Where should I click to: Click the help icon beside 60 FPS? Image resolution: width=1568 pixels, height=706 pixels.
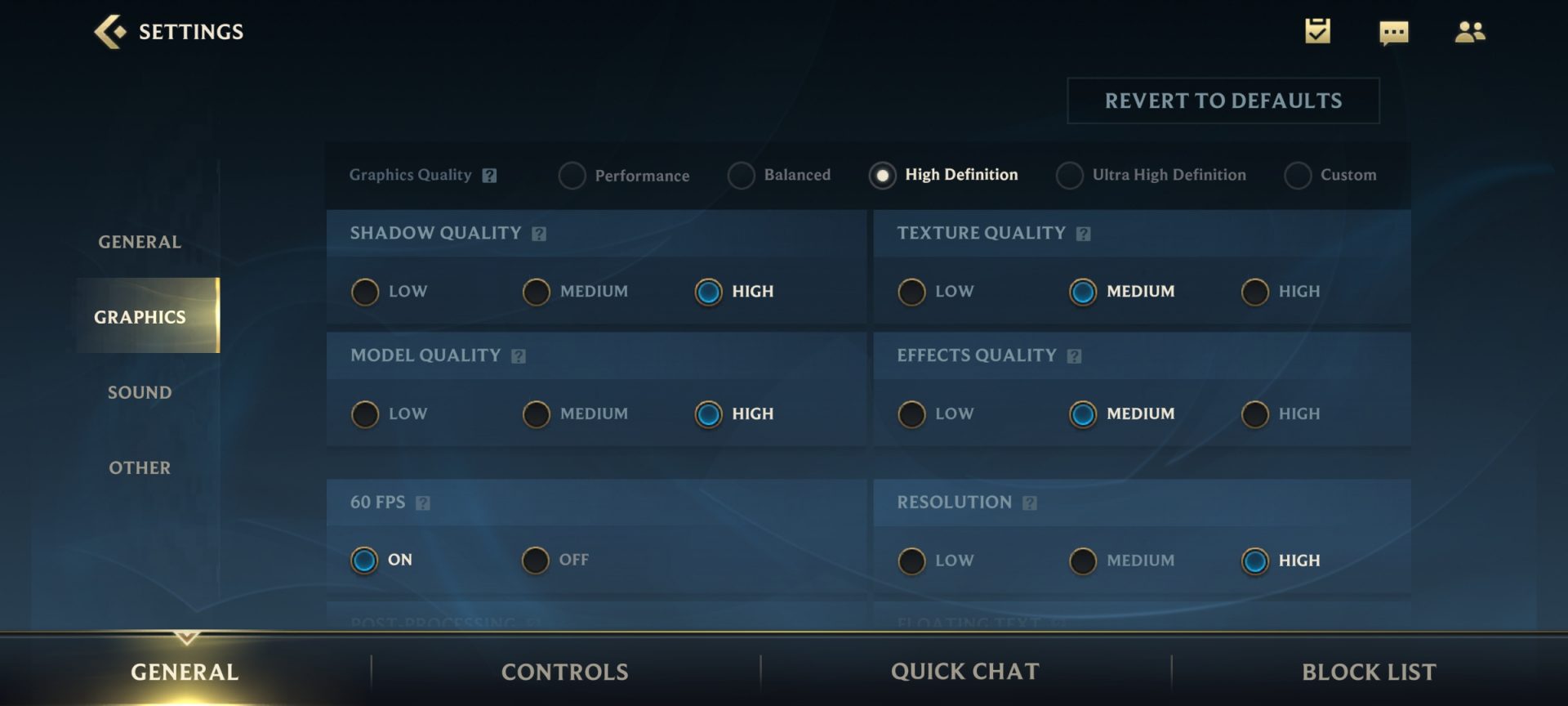point(423,503)
